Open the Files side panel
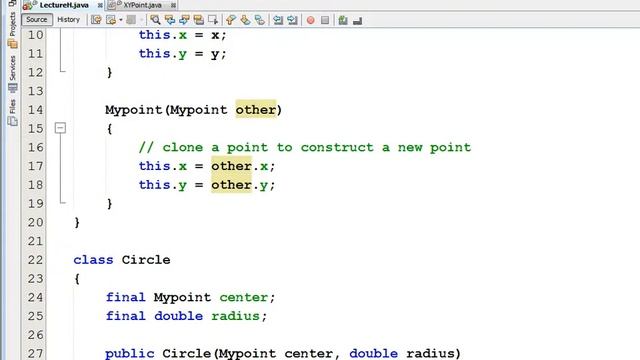Screen dimensions: 640x360 point(13,113)
